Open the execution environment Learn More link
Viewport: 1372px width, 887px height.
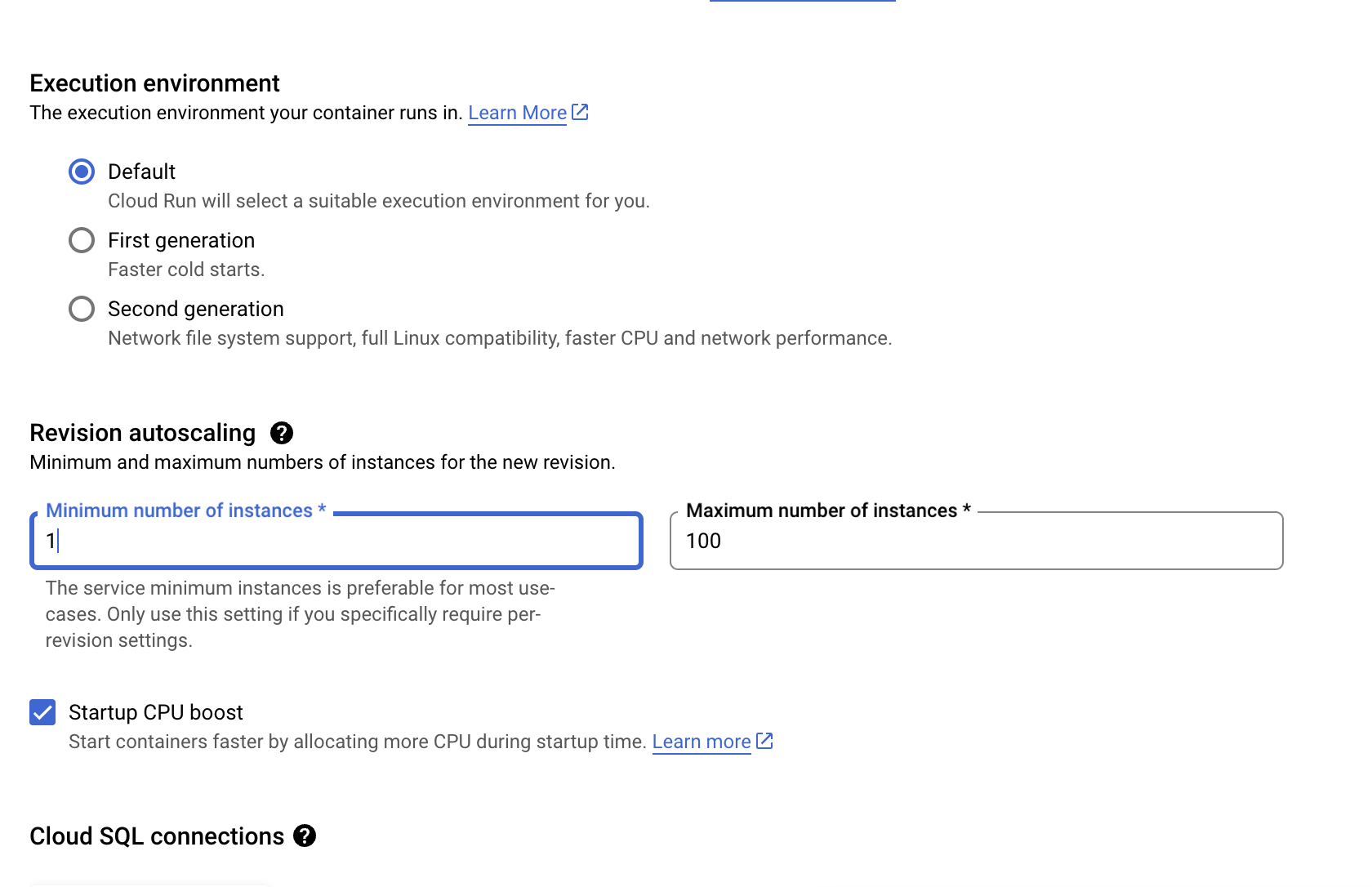[x=517, y=113]
